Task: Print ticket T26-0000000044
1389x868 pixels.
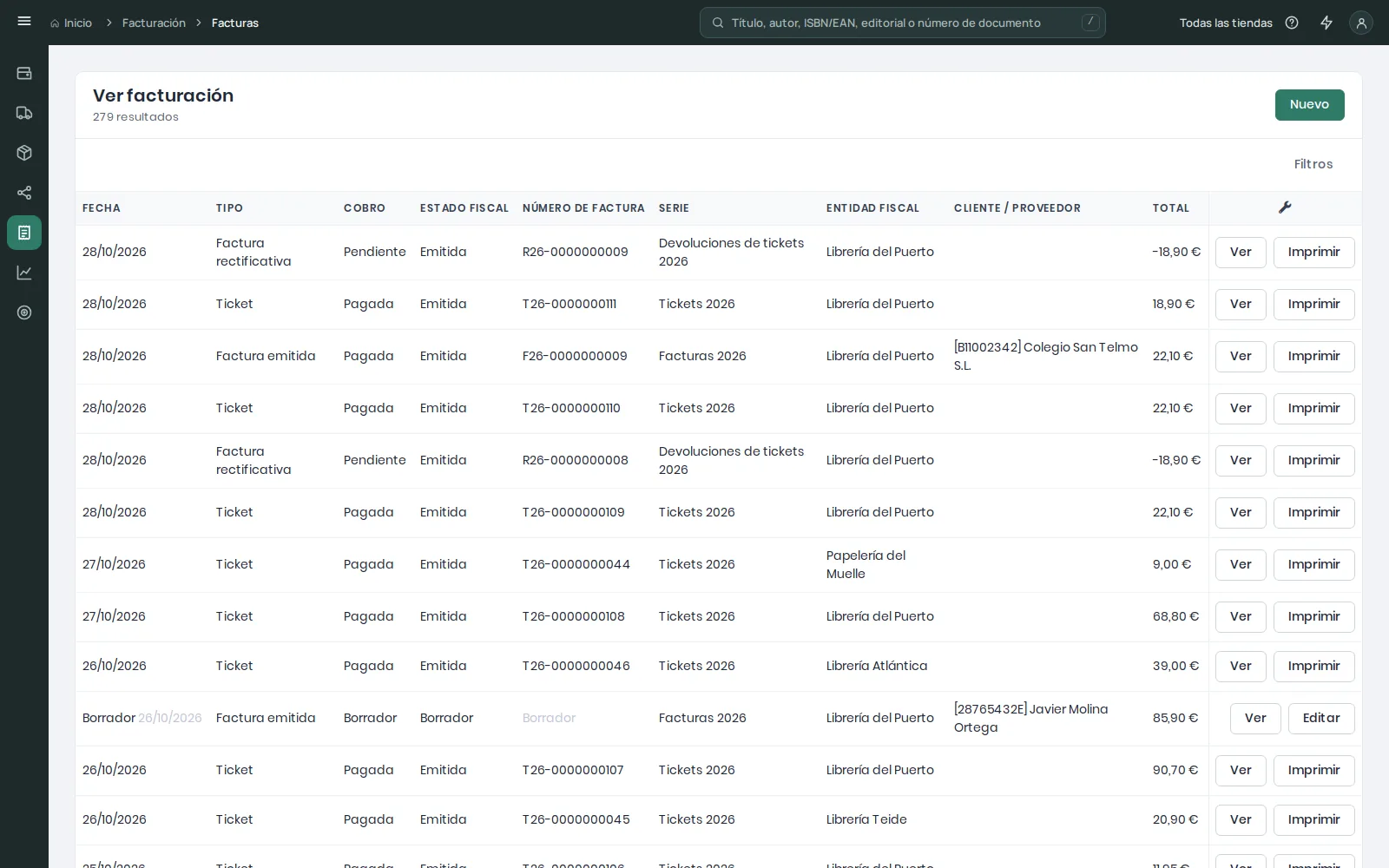Action: coord(1313,565)
